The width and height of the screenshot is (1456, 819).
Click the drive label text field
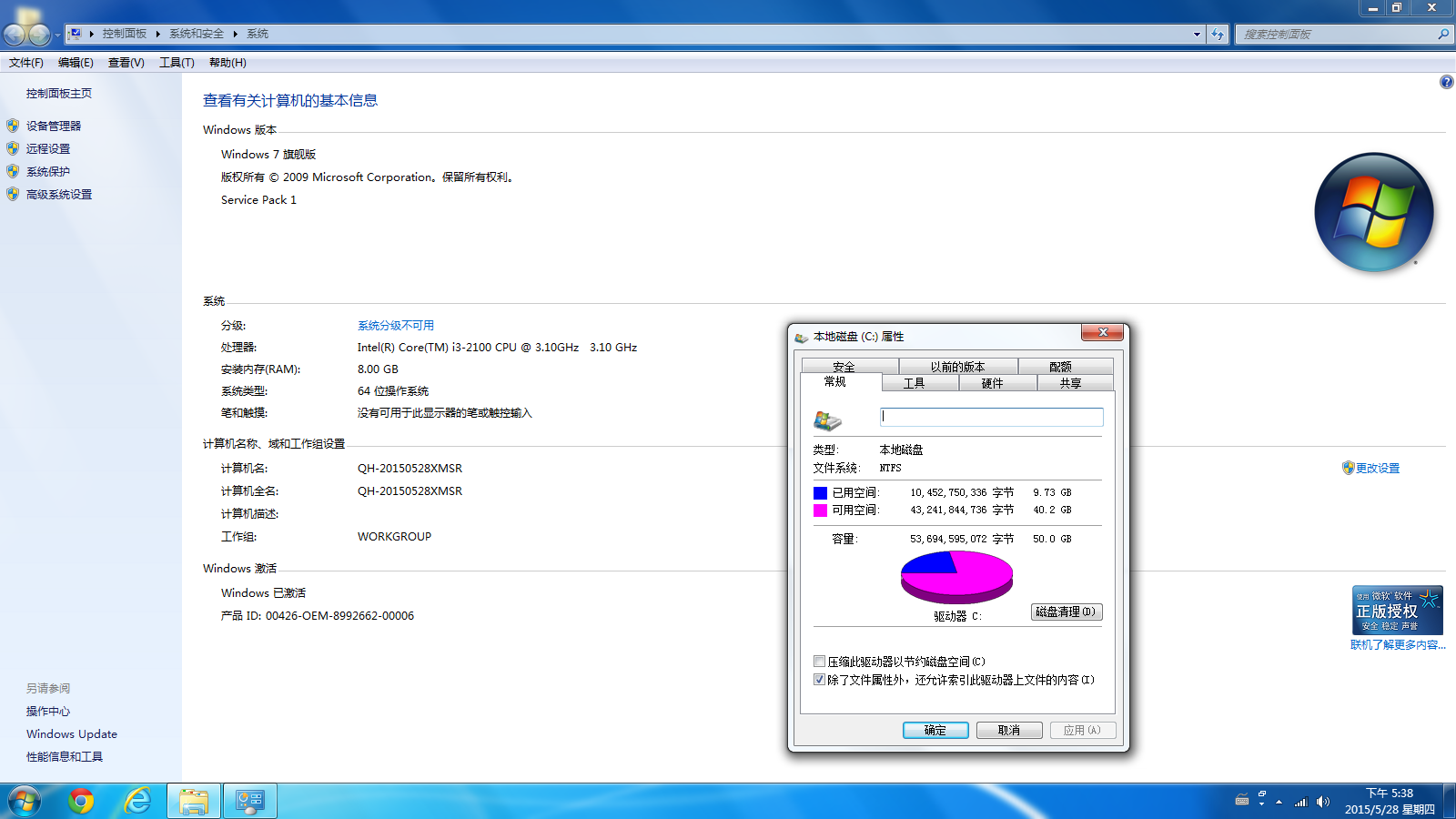[992, 417]
